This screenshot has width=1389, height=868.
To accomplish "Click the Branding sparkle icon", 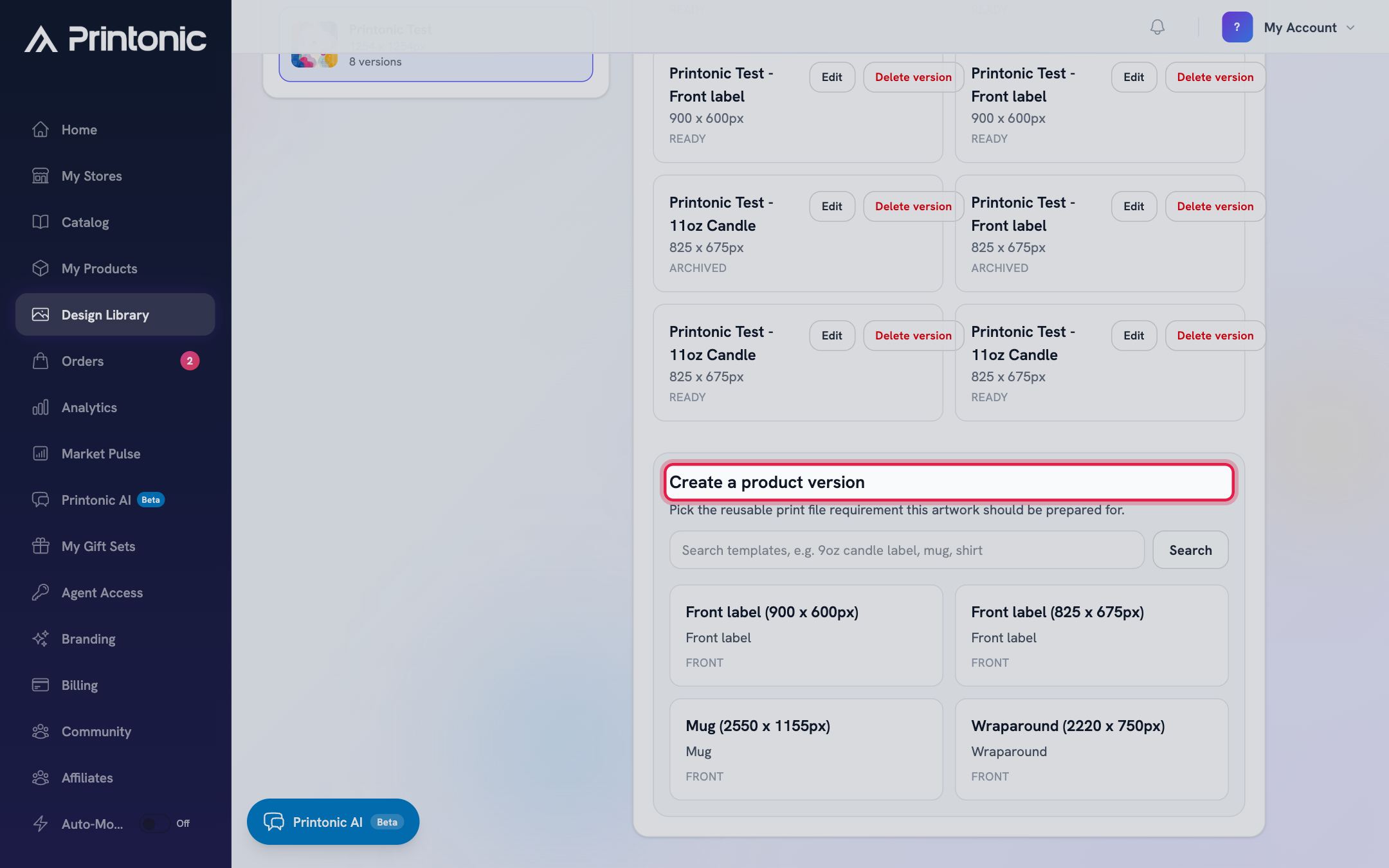I will (x=41, y=638).
